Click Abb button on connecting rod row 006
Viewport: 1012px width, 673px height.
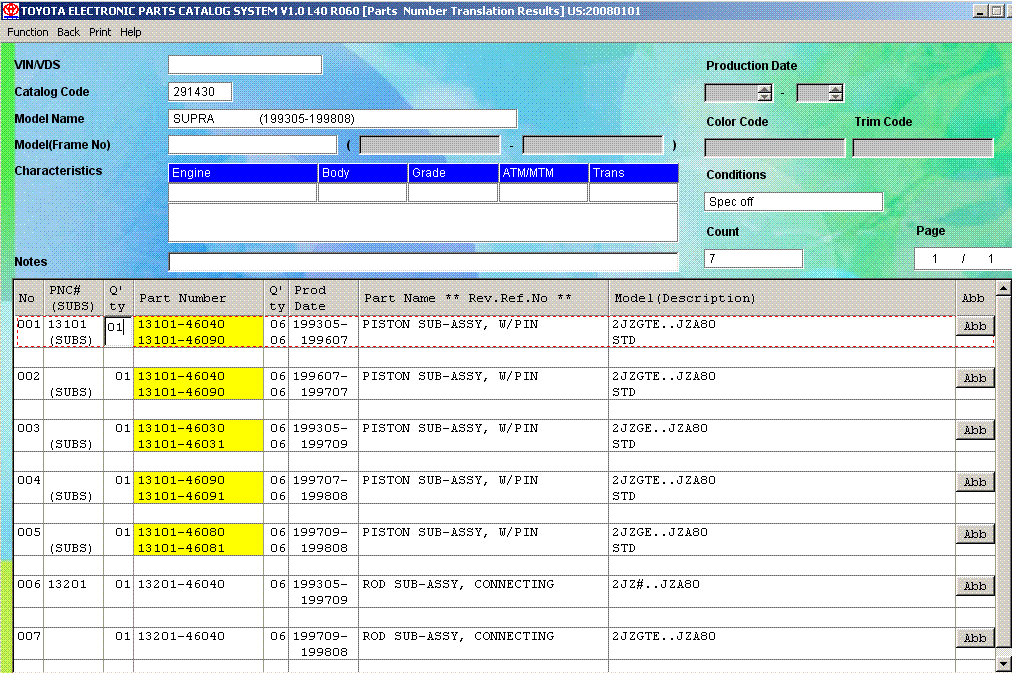point(974,586)
